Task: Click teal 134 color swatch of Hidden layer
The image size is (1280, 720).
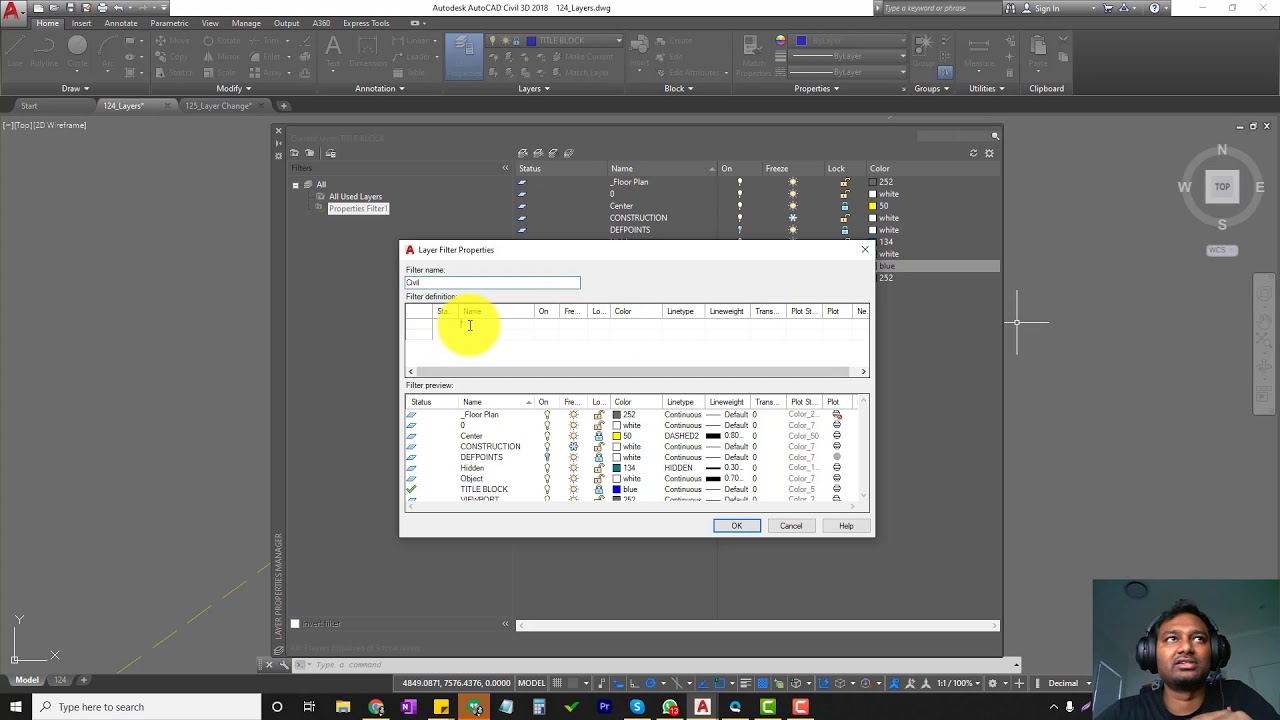Action: [617, 468]
